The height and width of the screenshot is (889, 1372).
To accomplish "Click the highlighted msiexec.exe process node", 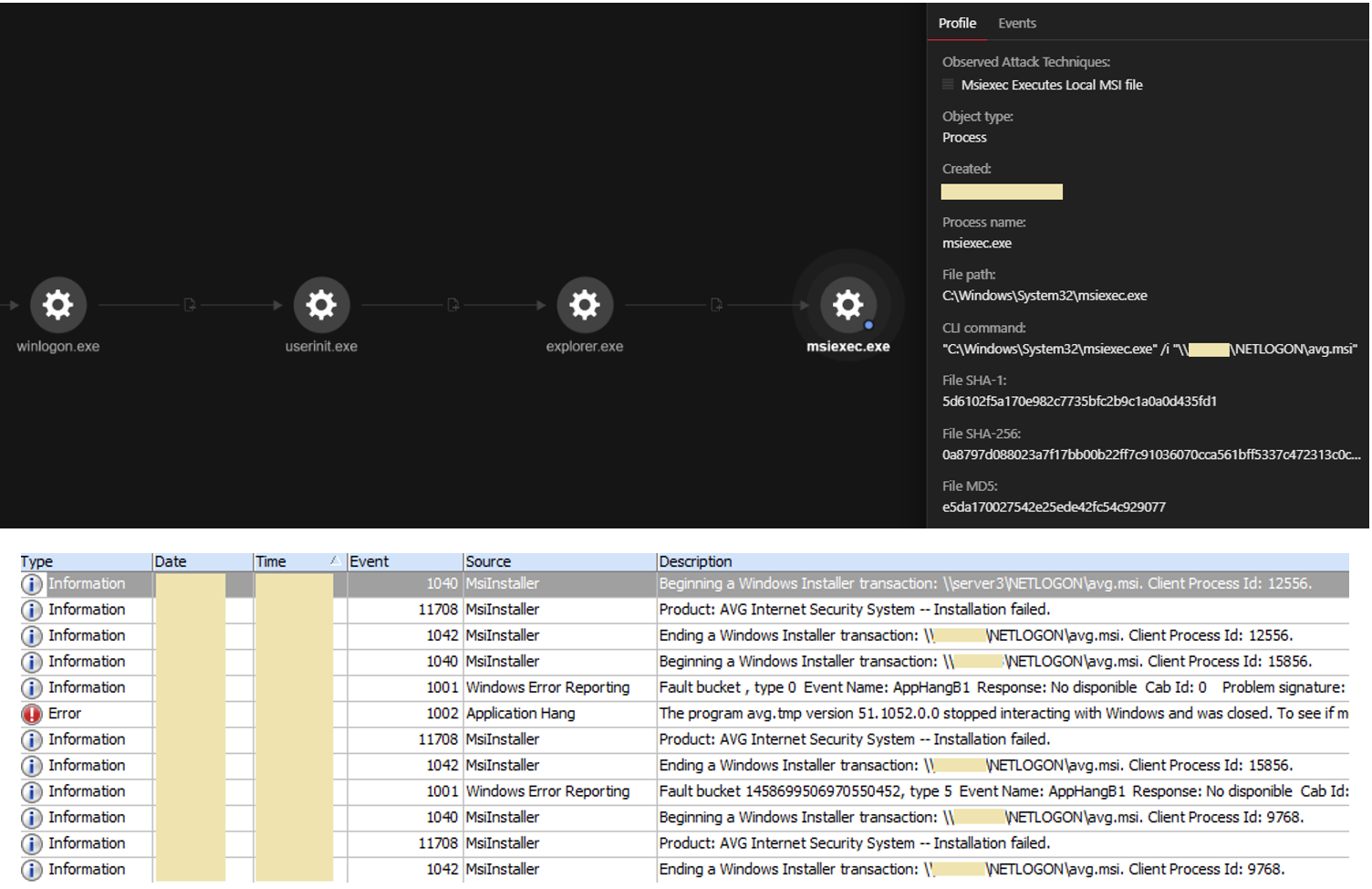I will click(847, 305).
